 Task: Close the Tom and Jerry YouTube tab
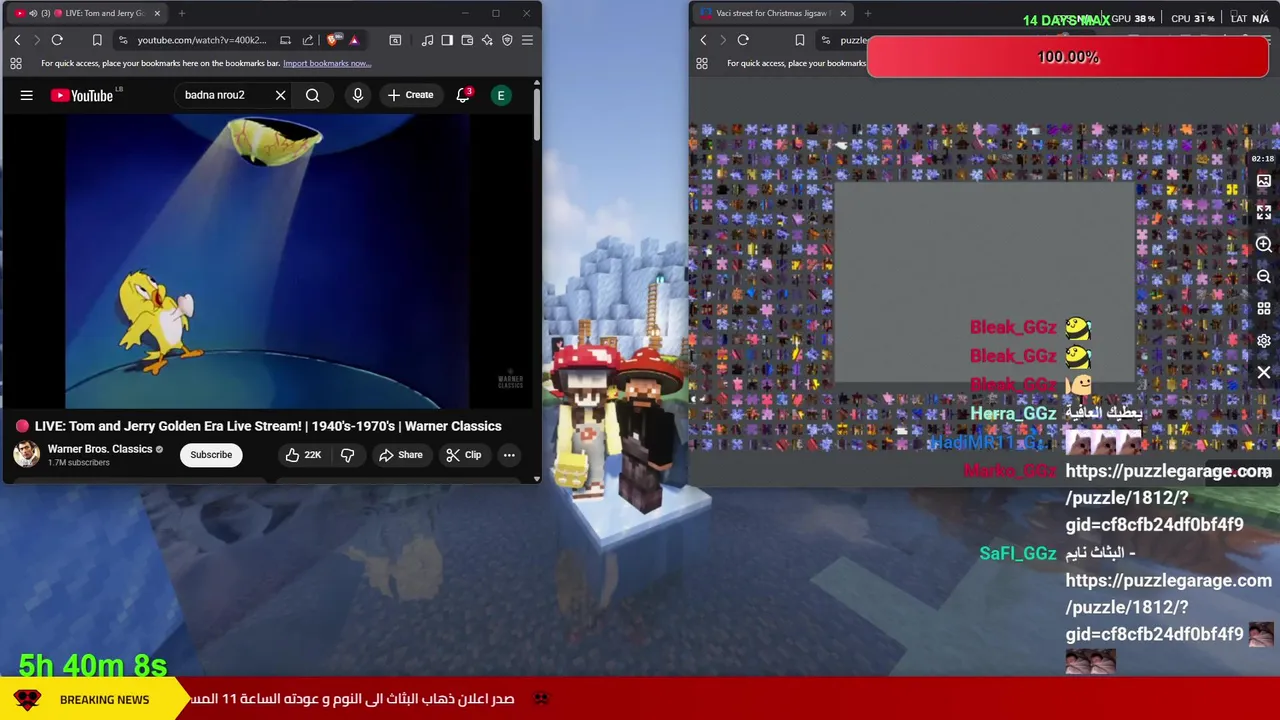[157, 13]
